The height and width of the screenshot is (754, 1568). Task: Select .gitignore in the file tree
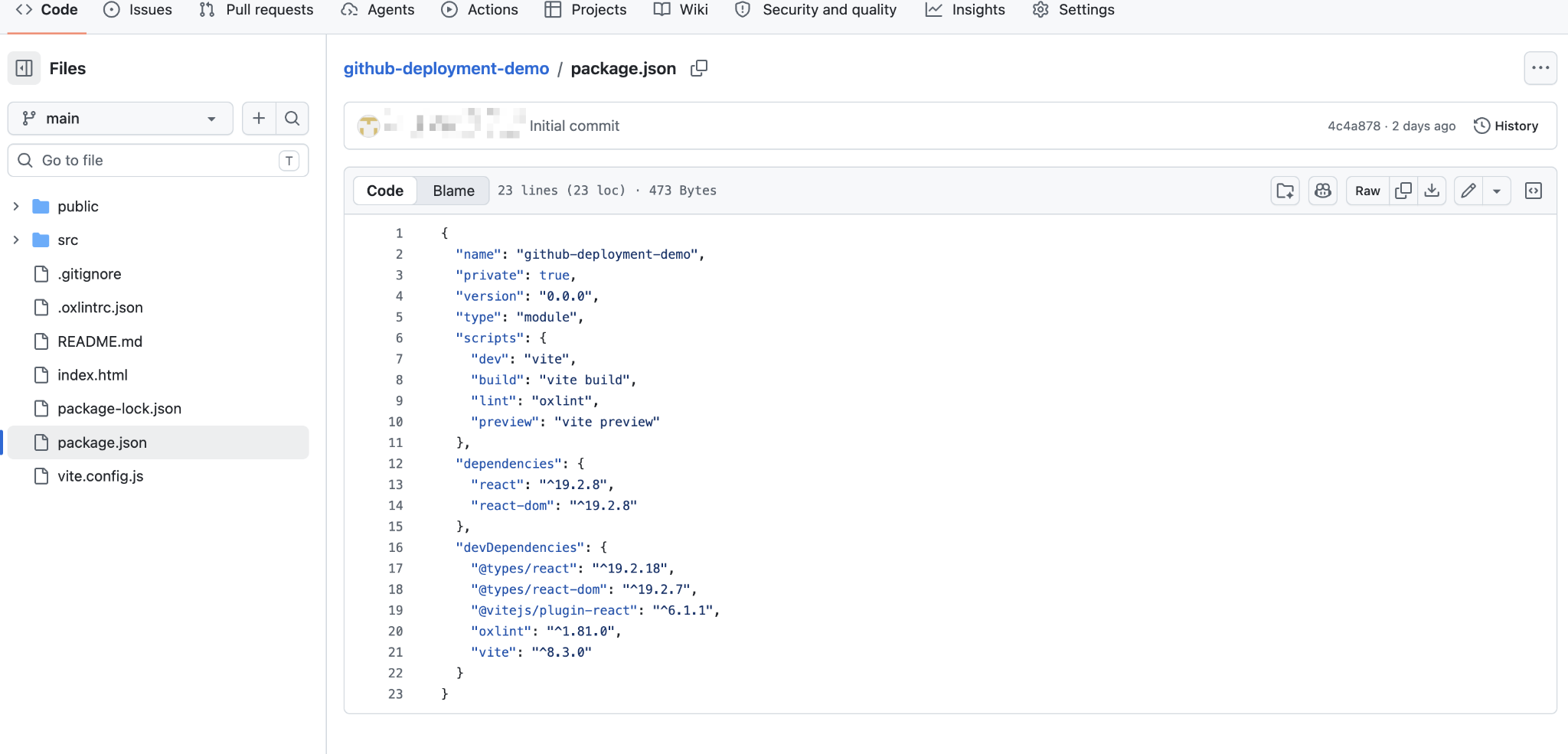pyautogui.click(x=158, y=274)
